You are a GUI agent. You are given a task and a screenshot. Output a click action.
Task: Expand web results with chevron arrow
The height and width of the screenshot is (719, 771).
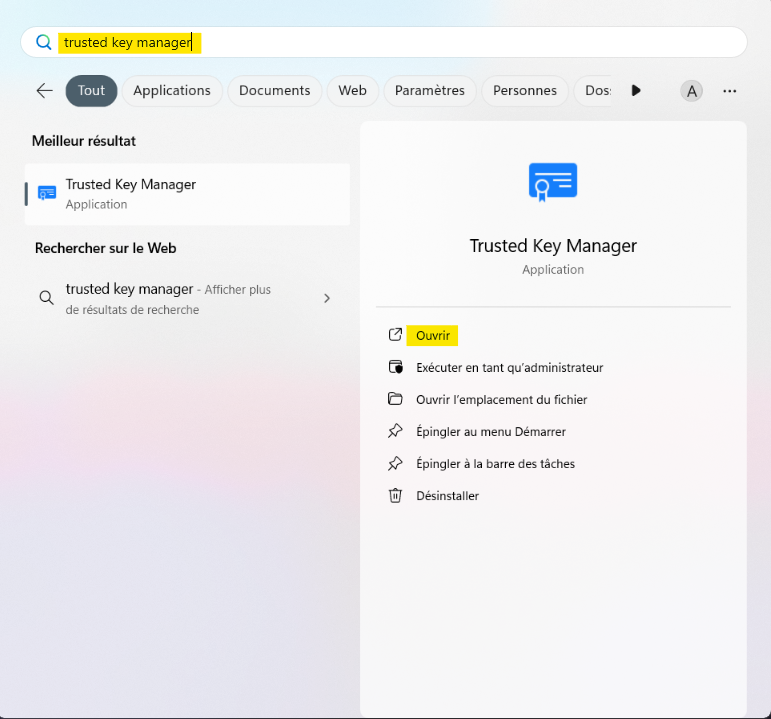click(327, 298)
